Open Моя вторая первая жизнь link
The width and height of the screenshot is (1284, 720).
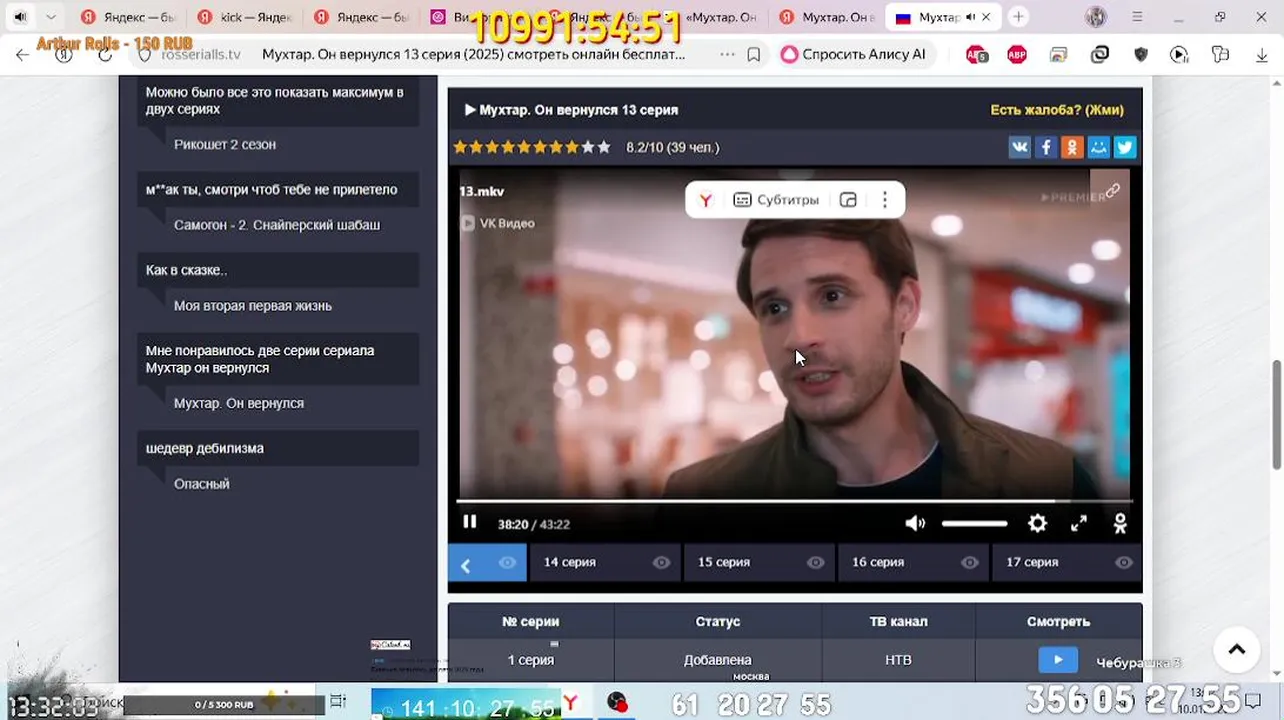point(253,306)
